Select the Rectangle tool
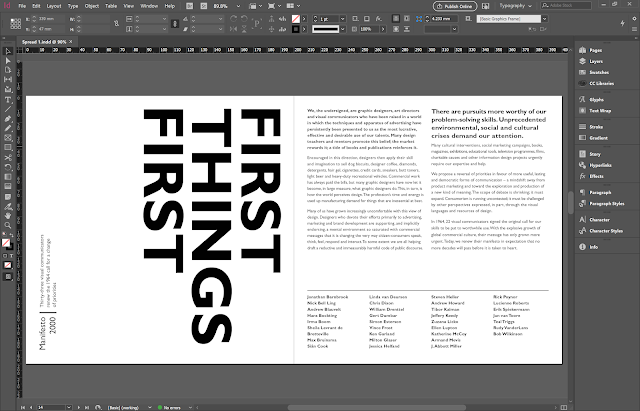 (8, 147)
